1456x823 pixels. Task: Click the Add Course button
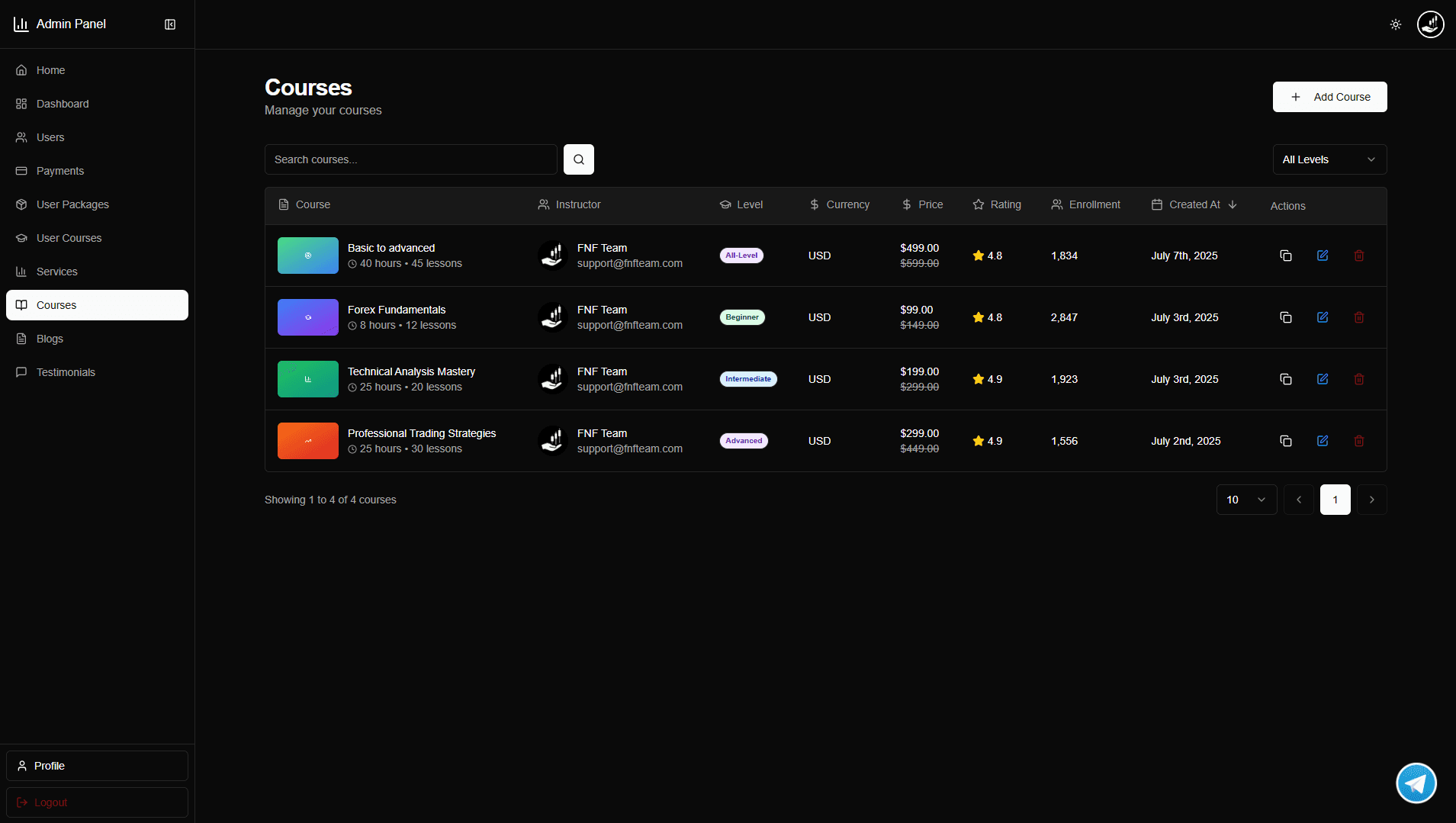click(x=1329, y=97)
